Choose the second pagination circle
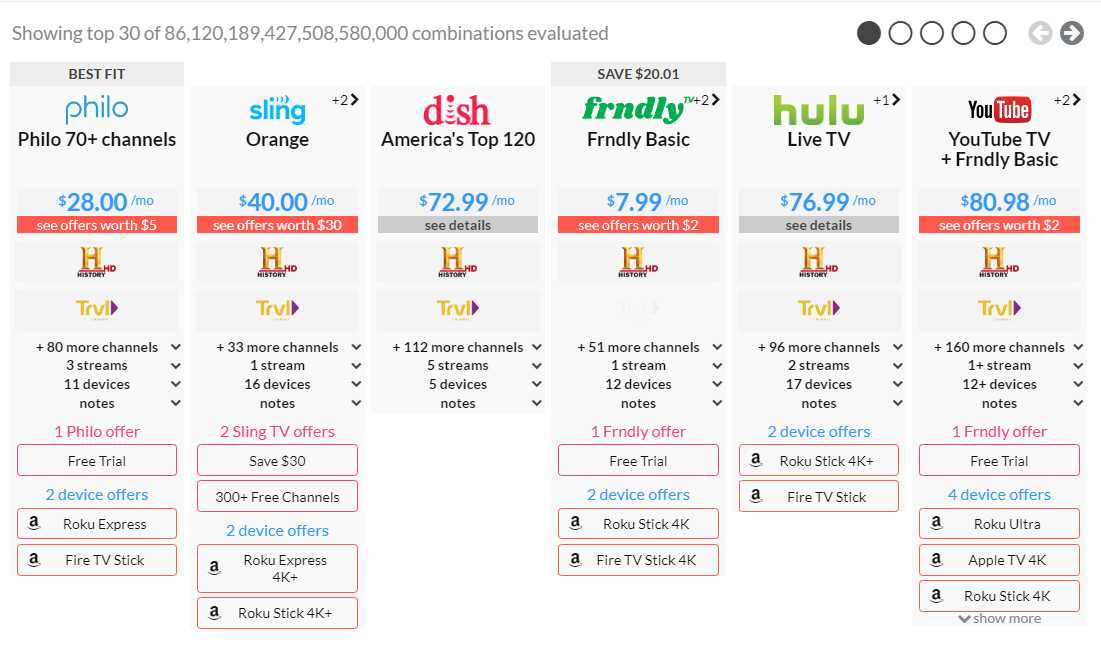The image size is (1101, 663). (x=900, y=33)
